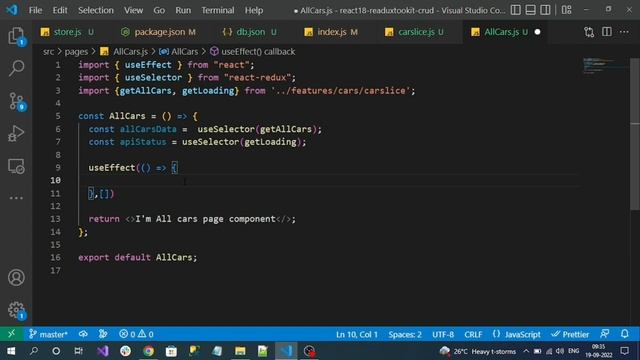Image resolution: width=640 pixels, height=360 pixels.
Task: Publish to cloud icon in status bar
Action: 83,334
